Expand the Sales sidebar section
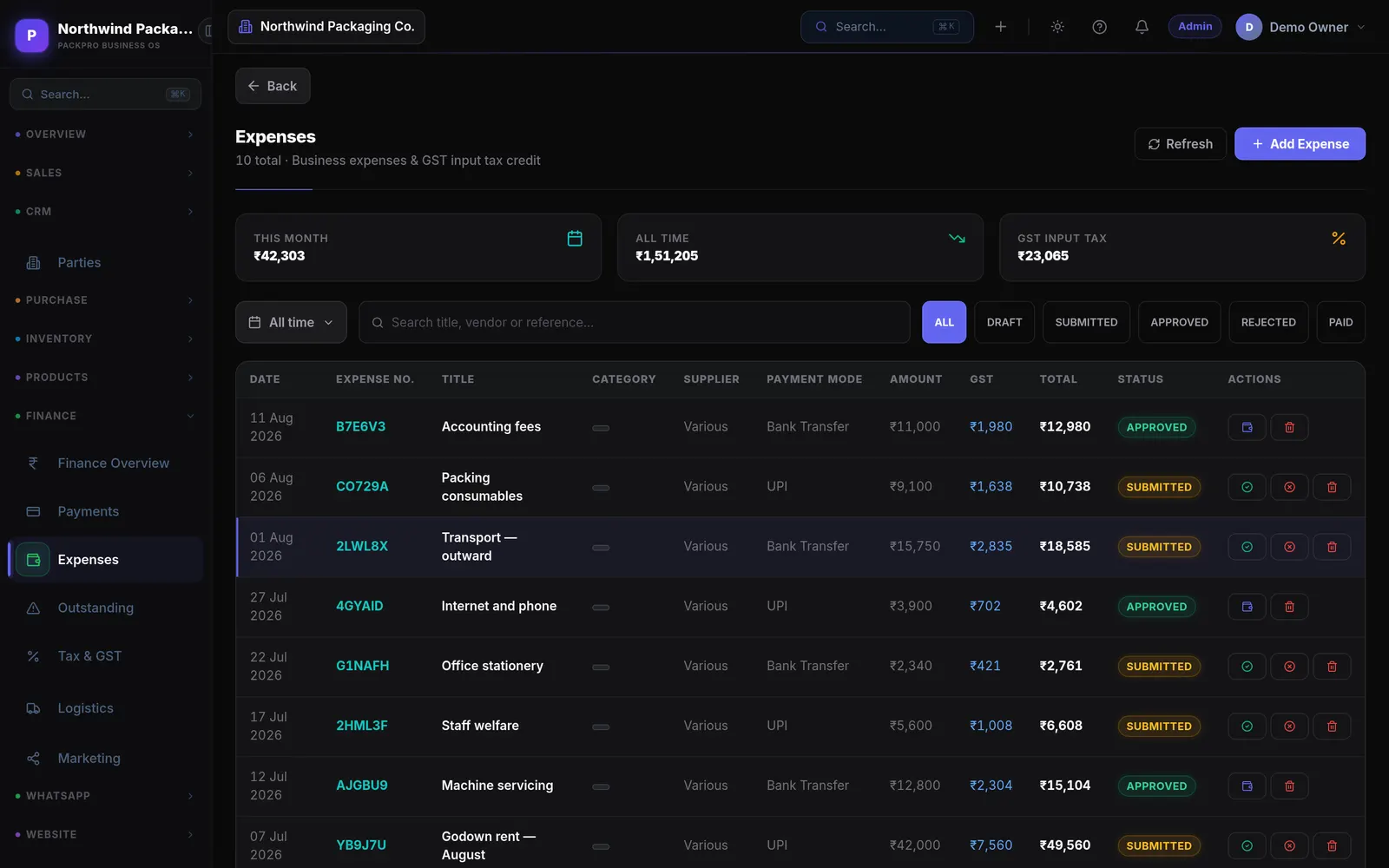Screen dimensions: 1389x868 (x=104, y=173)
